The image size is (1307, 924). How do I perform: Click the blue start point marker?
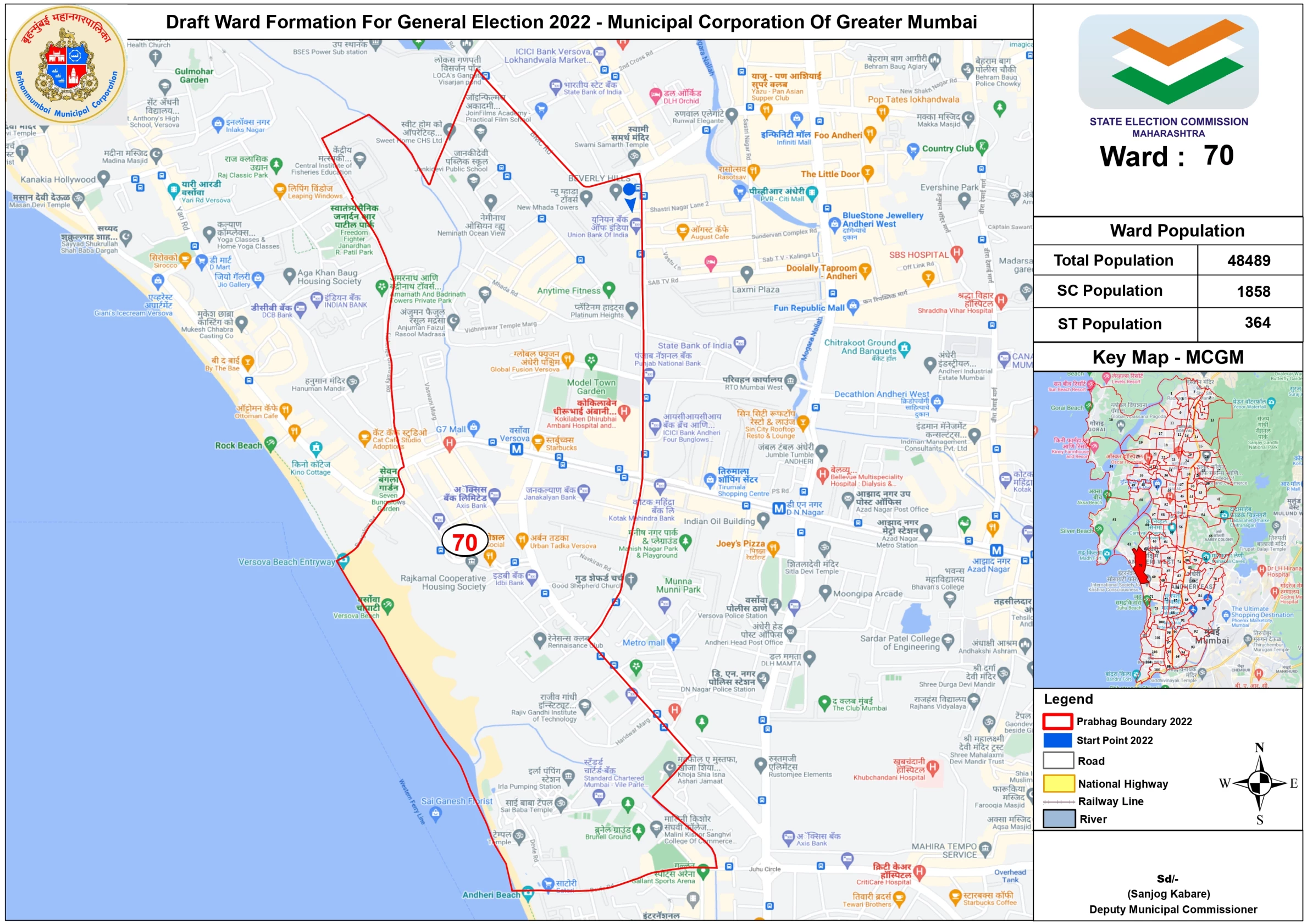click(x=629, y=190)
